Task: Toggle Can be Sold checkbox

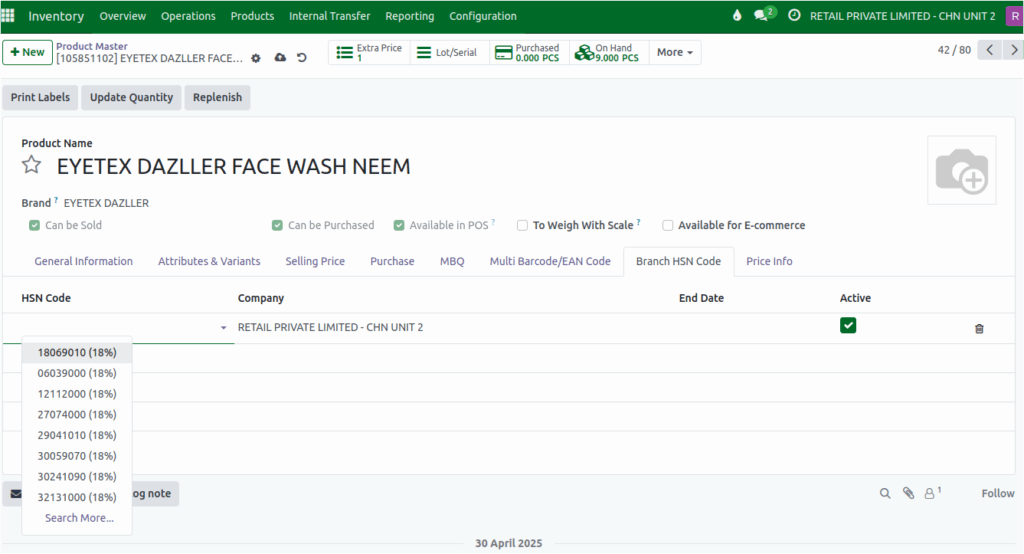Action: [x=35, y=225]
